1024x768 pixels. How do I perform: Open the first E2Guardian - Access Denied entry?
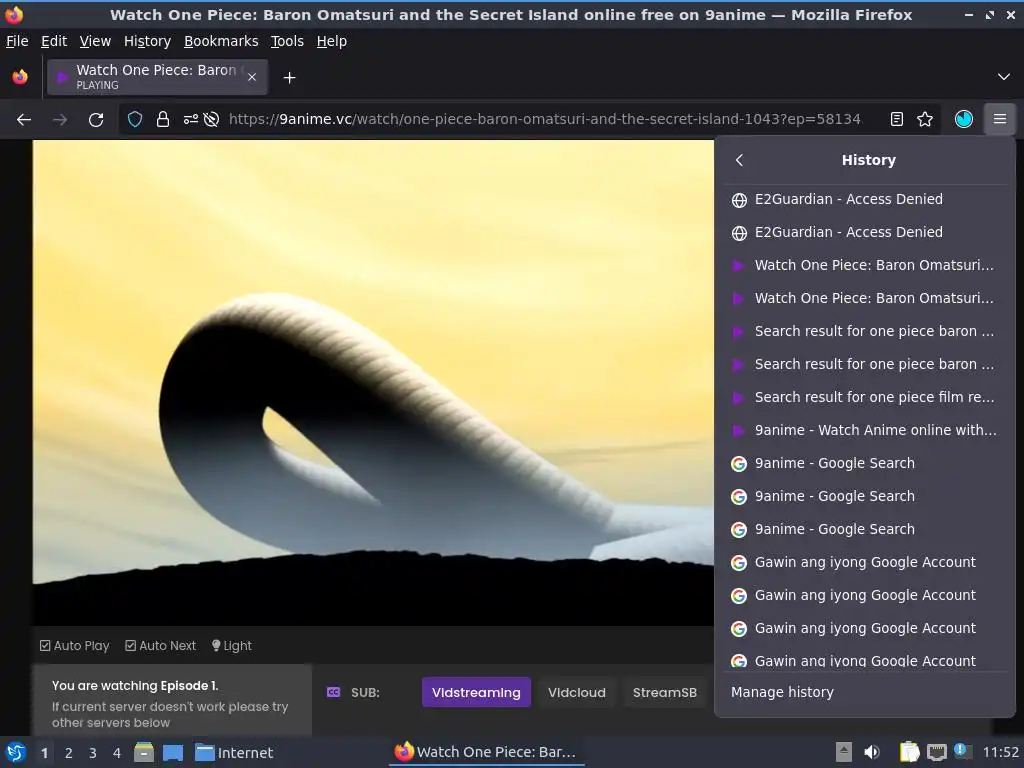pos(865,199)
